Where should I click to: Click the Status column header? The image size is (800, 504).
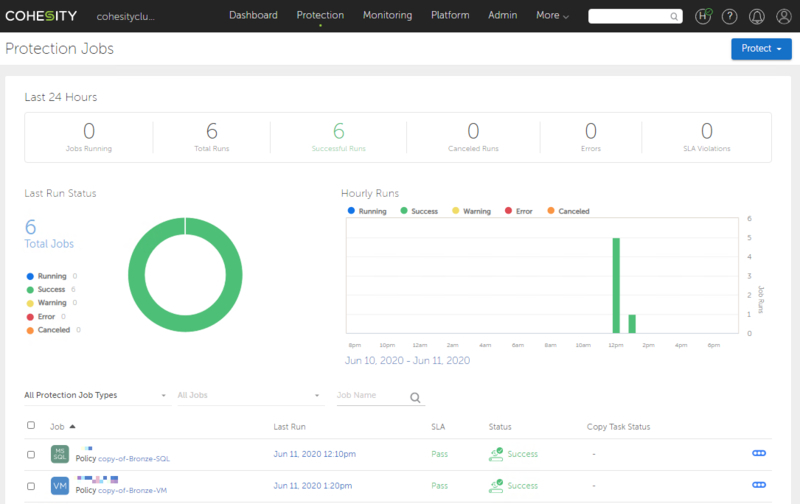(x=500, y=427)
